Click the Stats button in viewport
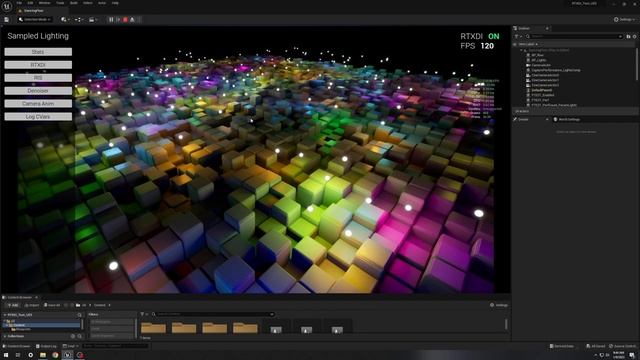 click(x=38, y=52)
